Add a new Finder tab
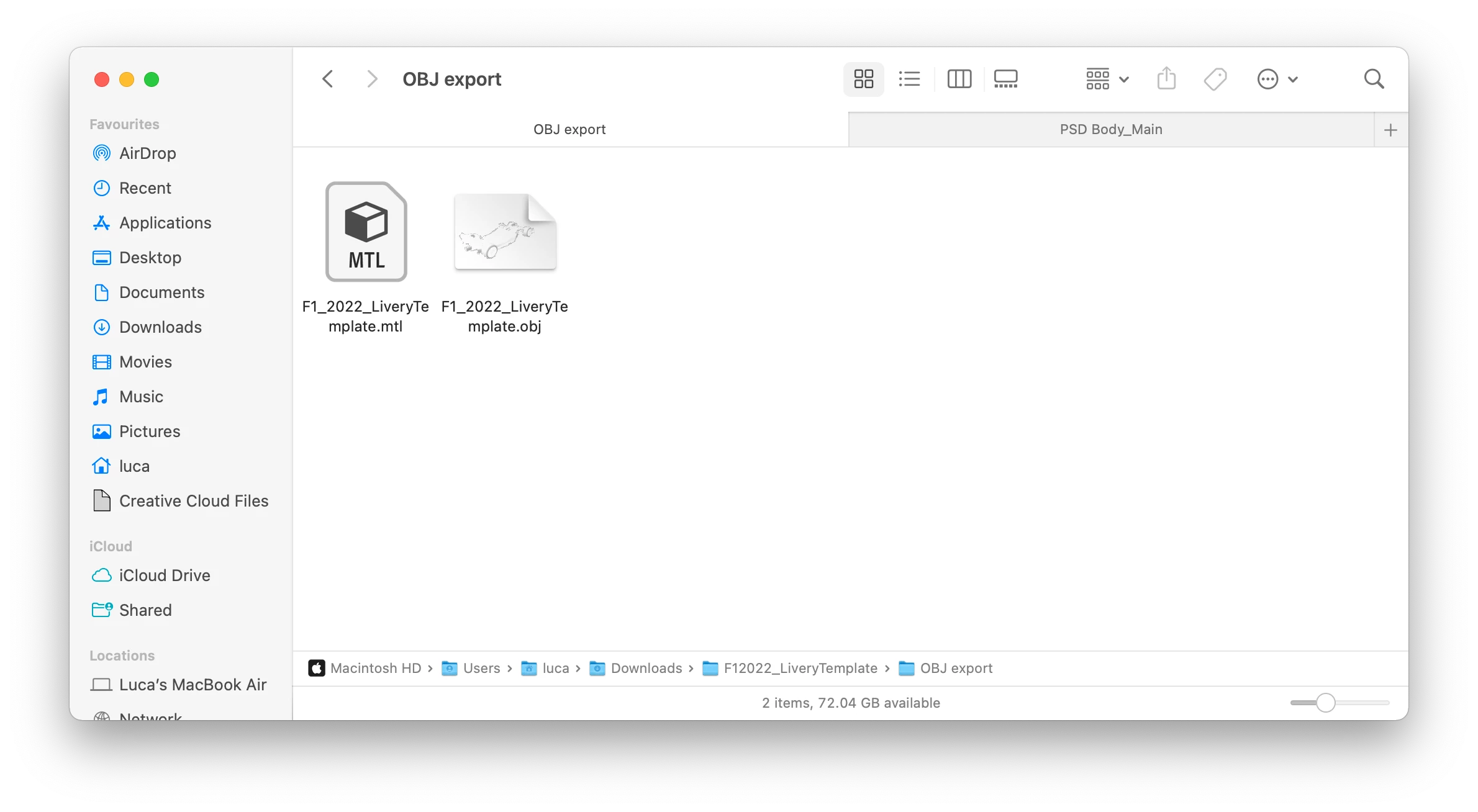Screen dimensions: 1478x812 (1390, 130)
